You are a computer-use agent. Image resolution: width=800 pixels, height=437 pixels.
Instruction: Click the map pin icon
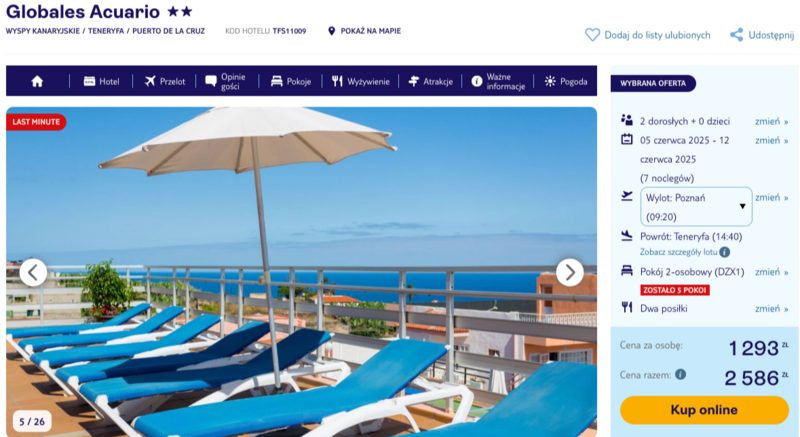point(332,31)
